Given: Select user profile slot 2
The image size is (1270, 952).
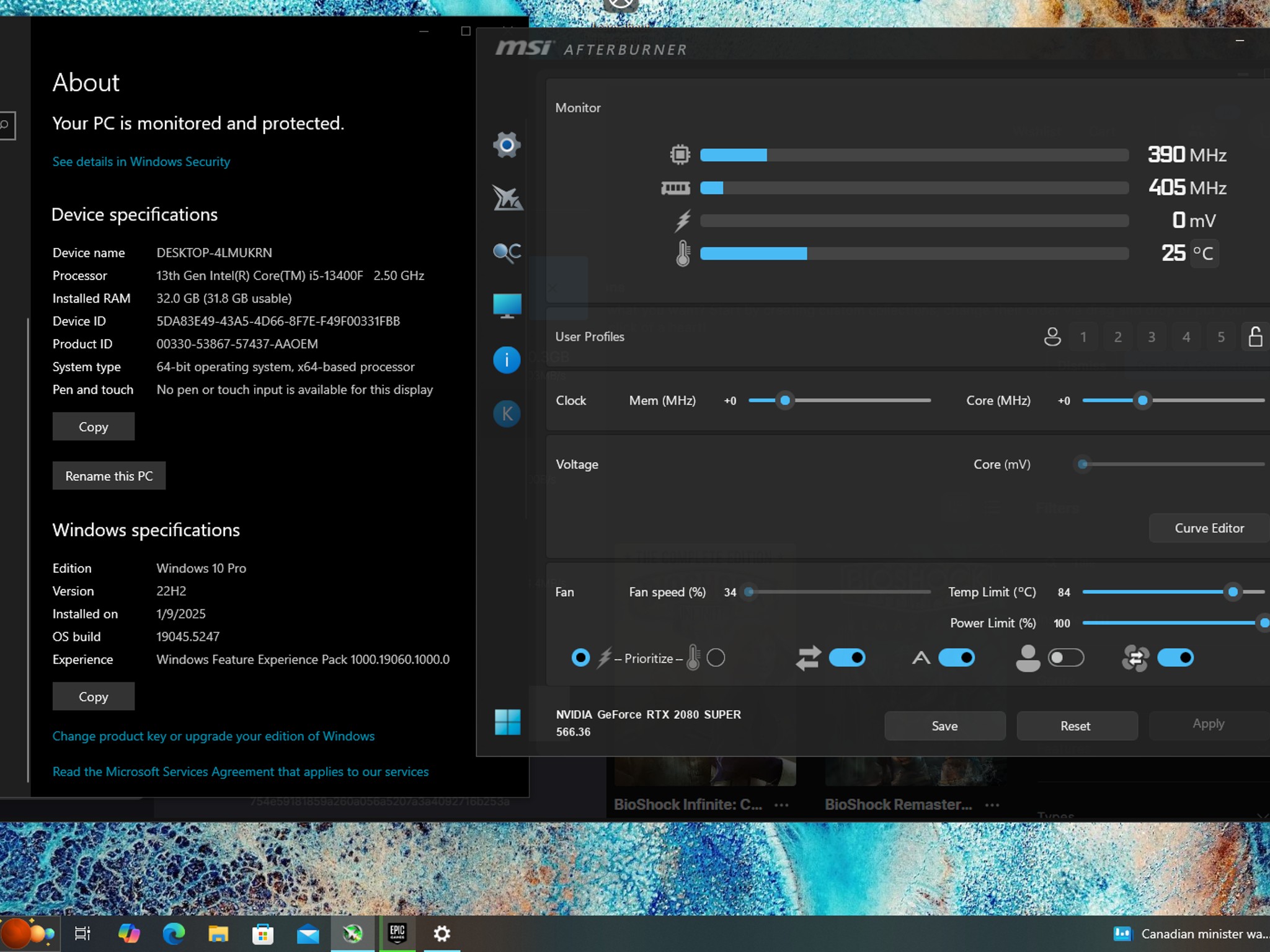Looking at the screenshot, I should point(1118,337).
